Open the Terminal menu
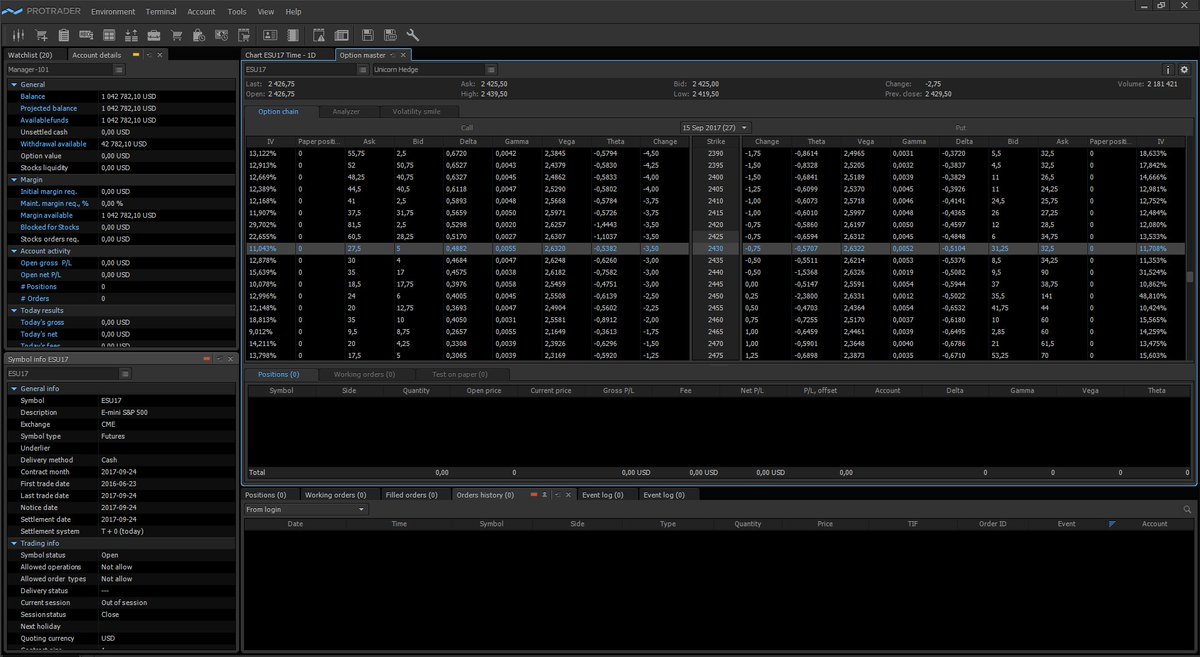The image size is (1200, 657). 161,12
